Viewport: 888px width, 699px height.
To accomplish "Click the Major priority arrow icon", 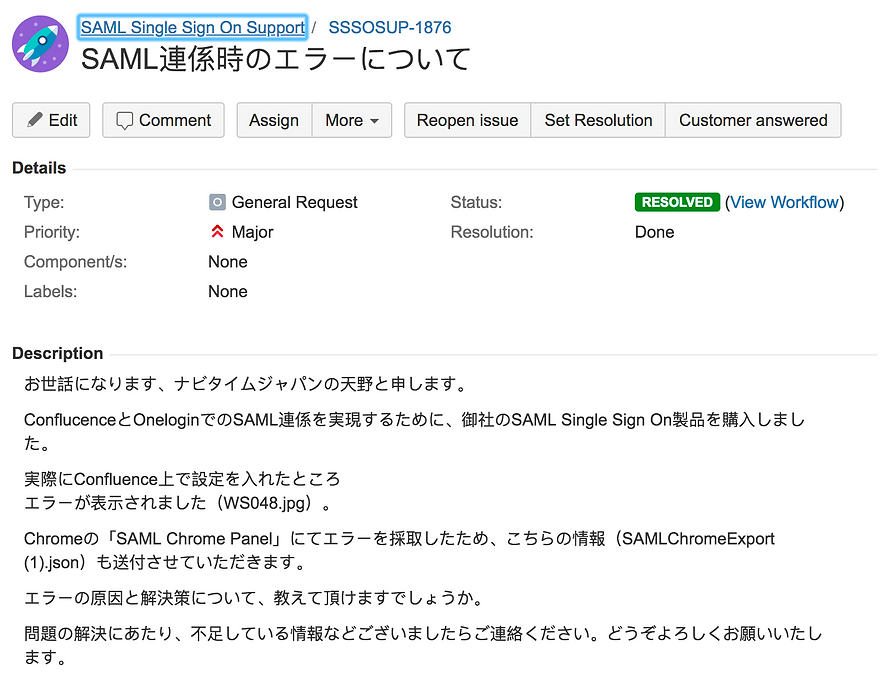I will 217,232.
